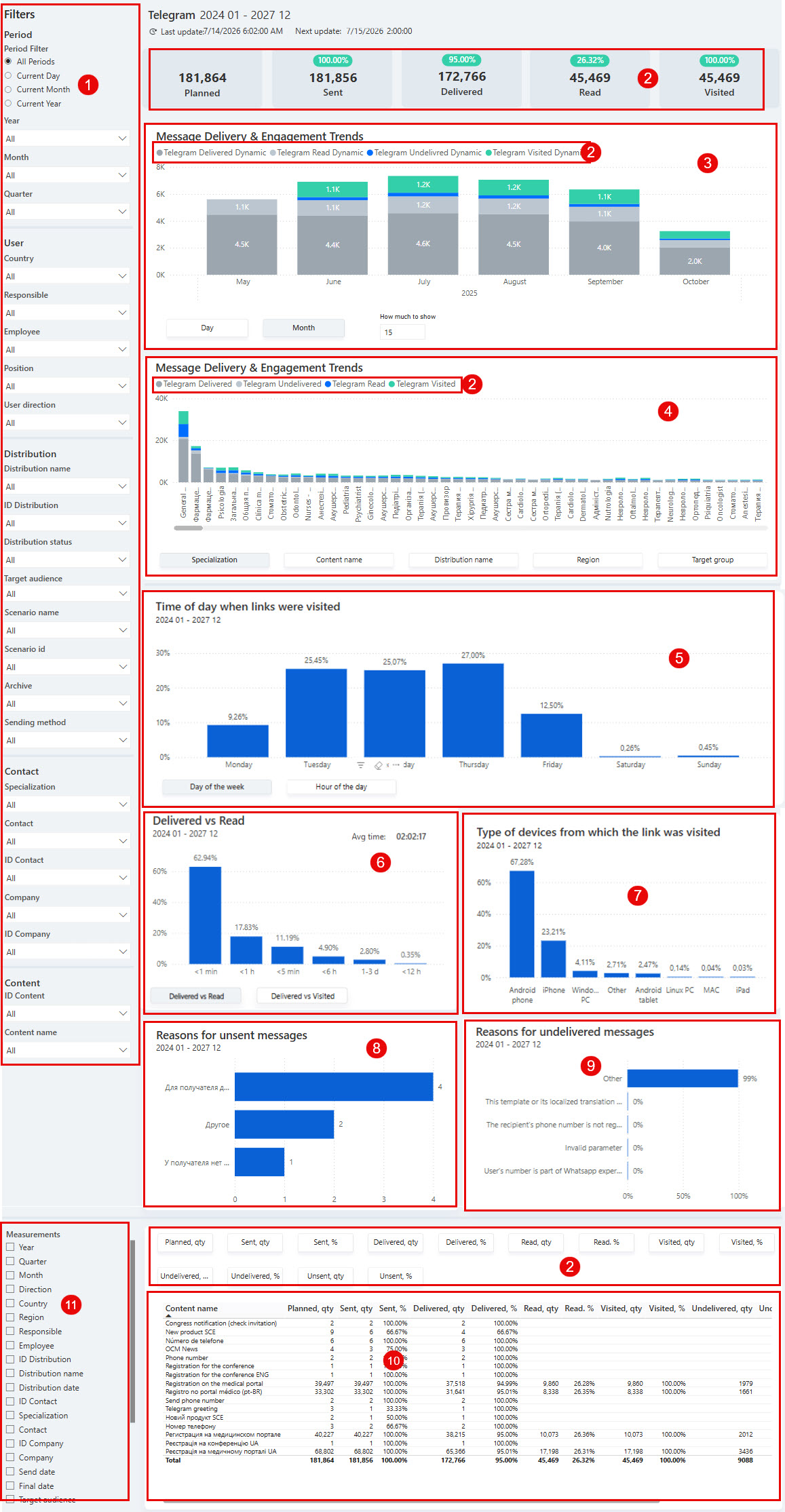Enable the Final date measurement checkbox
The image size is (785, 1512).
[10, 1486]
